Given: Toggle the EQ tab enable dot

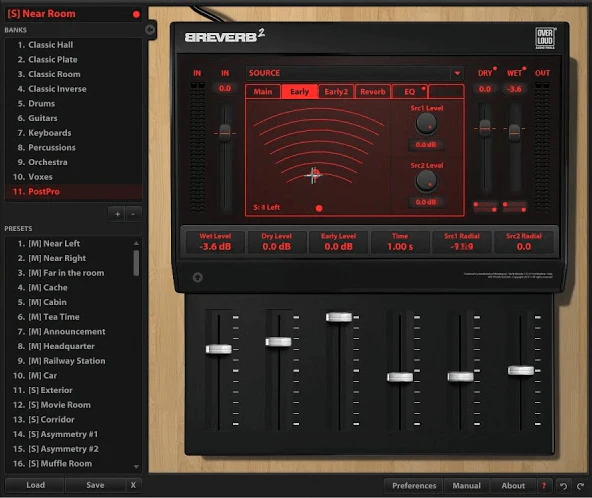Looking at the screenshot, I should click(x=423, y=89).
